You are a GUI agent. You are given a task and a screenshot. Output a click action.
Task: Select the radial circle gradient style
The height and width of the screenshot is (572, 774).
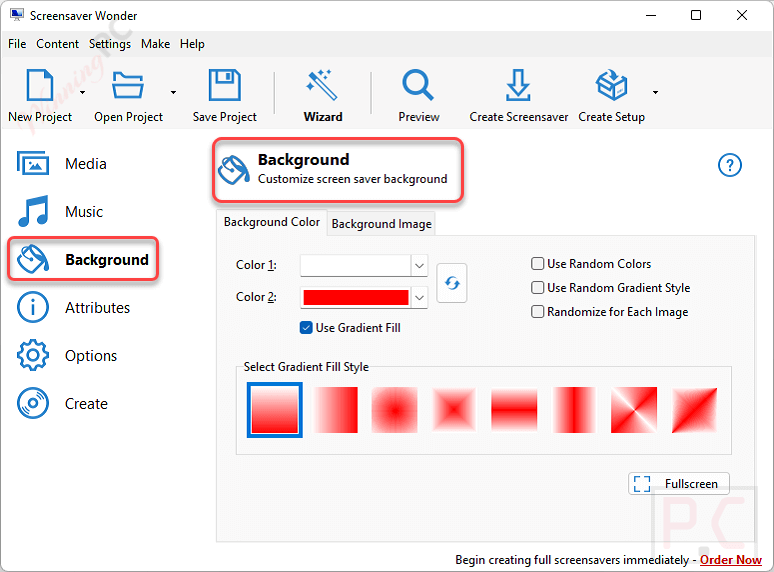click(394, 410)
